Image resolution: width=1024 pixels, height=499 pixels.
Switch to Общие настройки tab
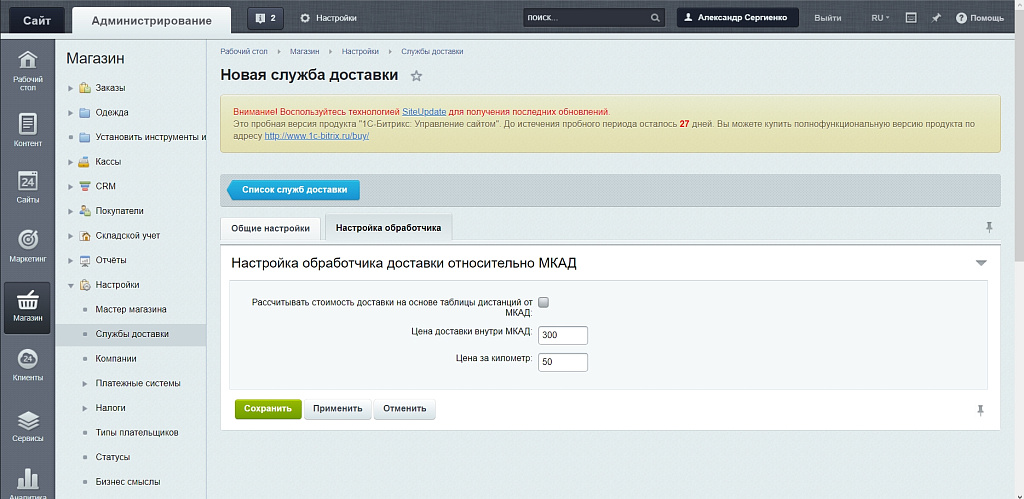click(x=270, y=228)
